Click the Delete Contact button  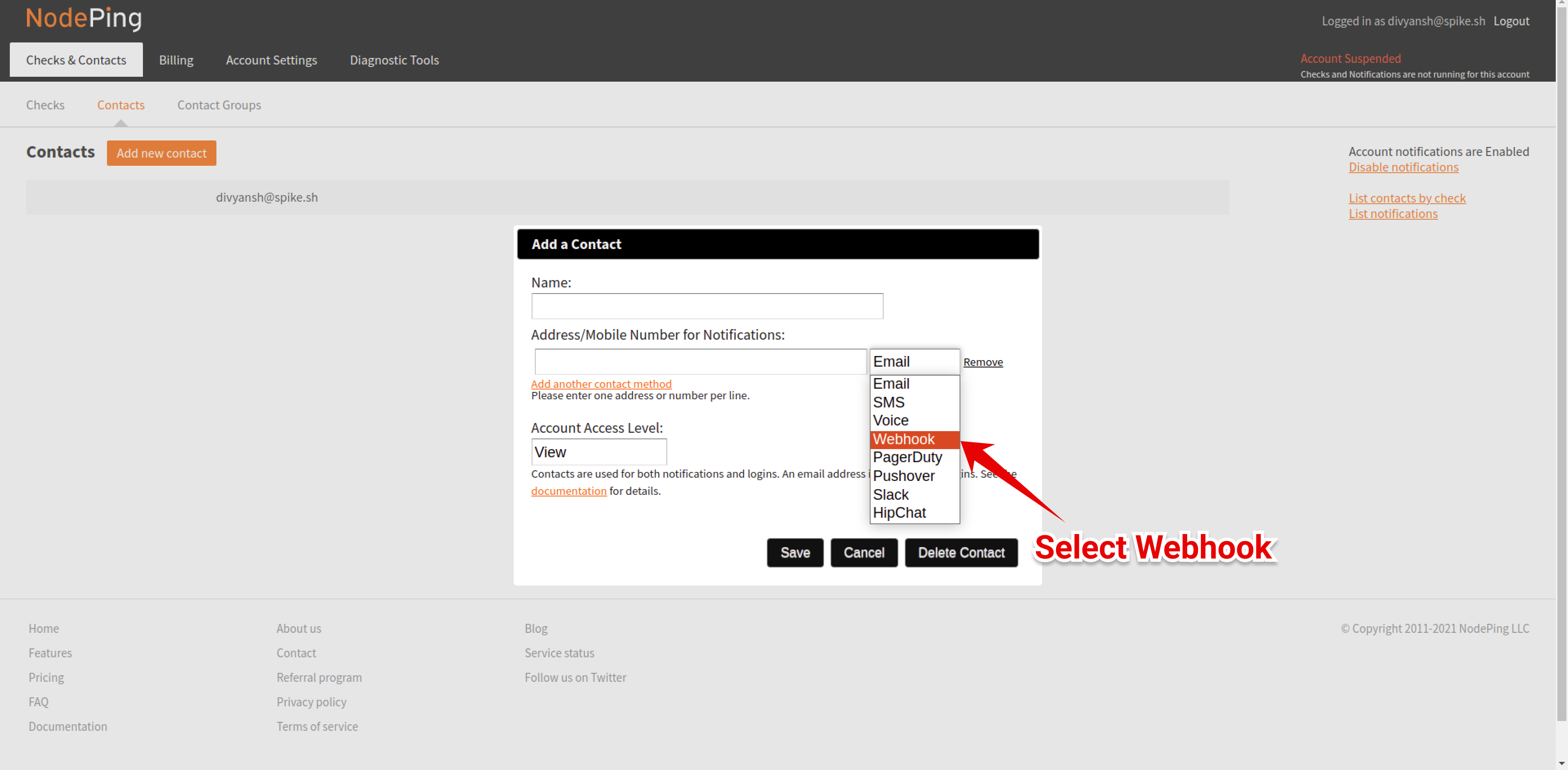click(x=961, y=553)
